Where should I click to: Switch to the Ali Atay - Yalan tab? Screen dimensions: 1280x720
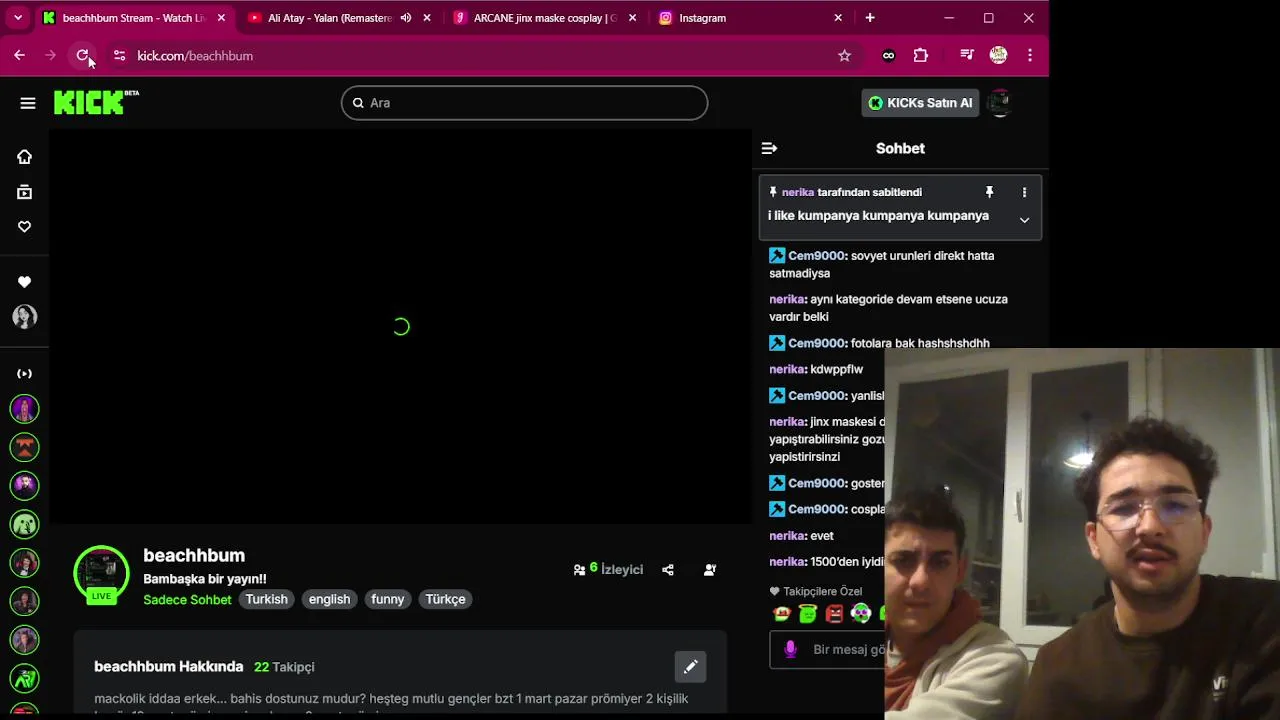tap(329, 18)
